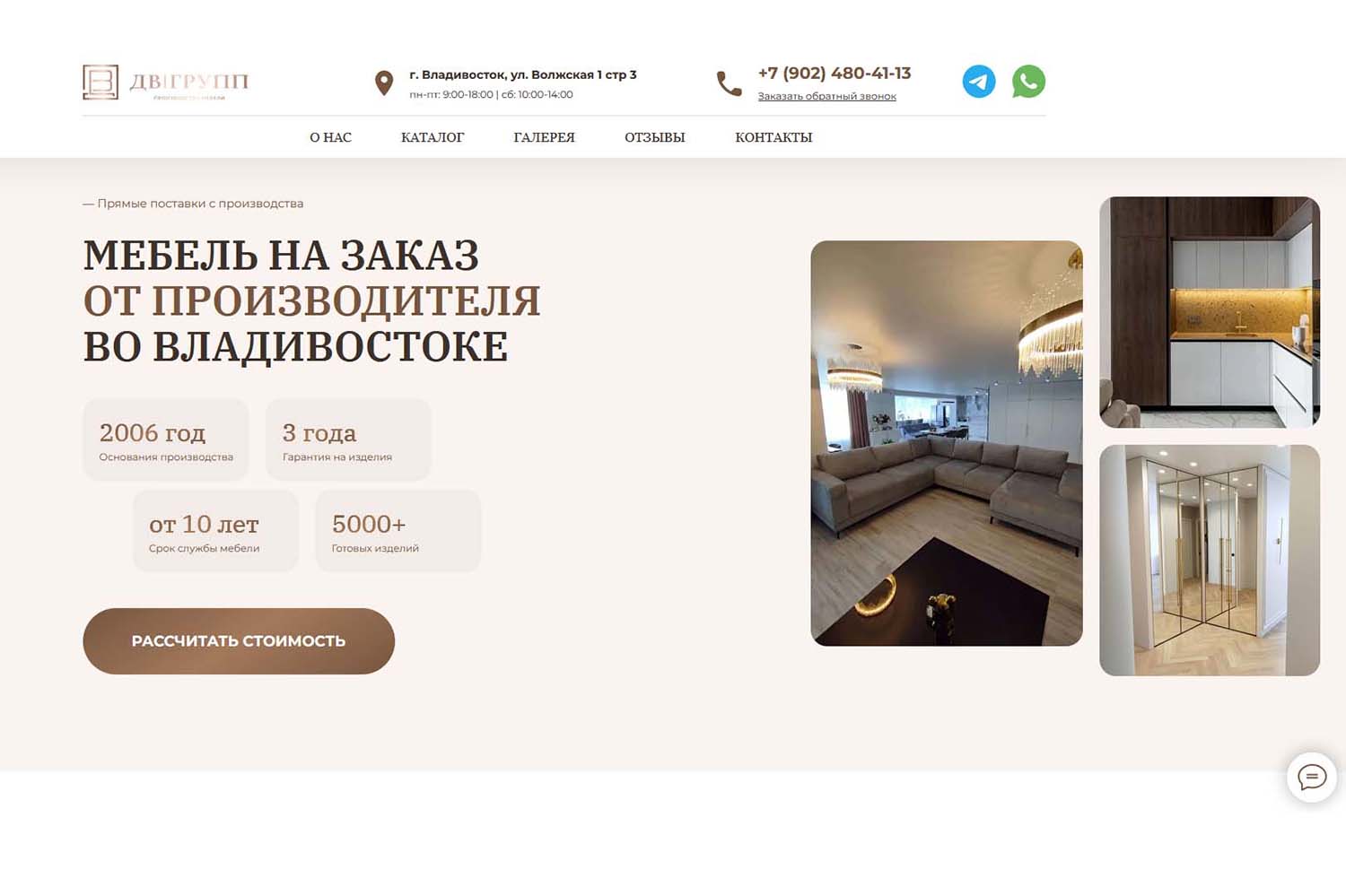
Task: Open the Telegram messenger icon
Action: click(x=979, y=82)
